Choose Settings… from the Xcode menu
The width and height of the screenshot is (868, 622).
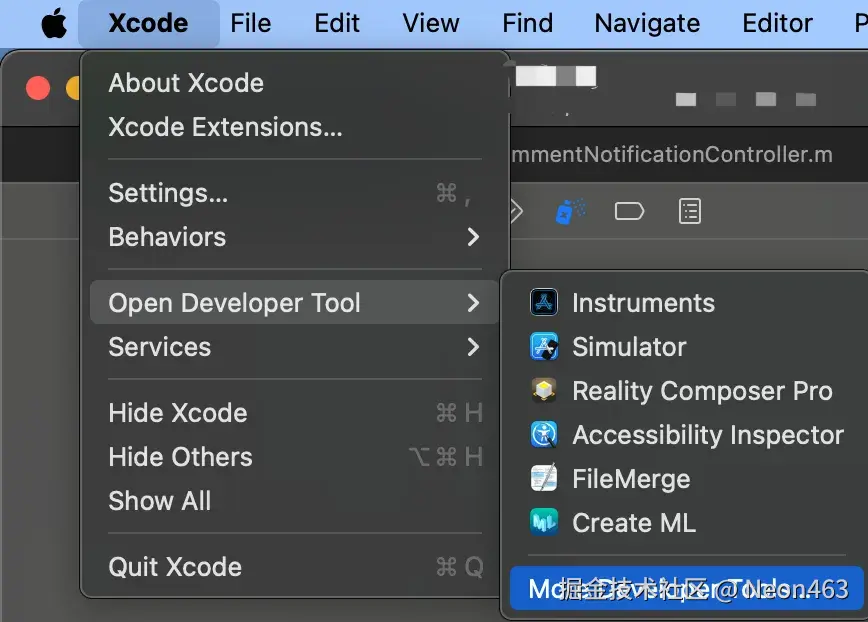(294, 194)
